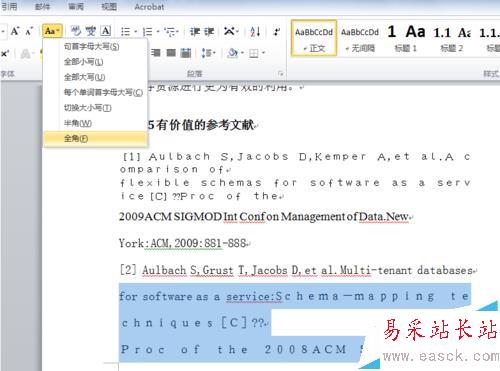The width and height of the screenshot is (500, 371).
Task: Apply bullet list formatting
Action: pyautogui.click(x=125, y=32)
